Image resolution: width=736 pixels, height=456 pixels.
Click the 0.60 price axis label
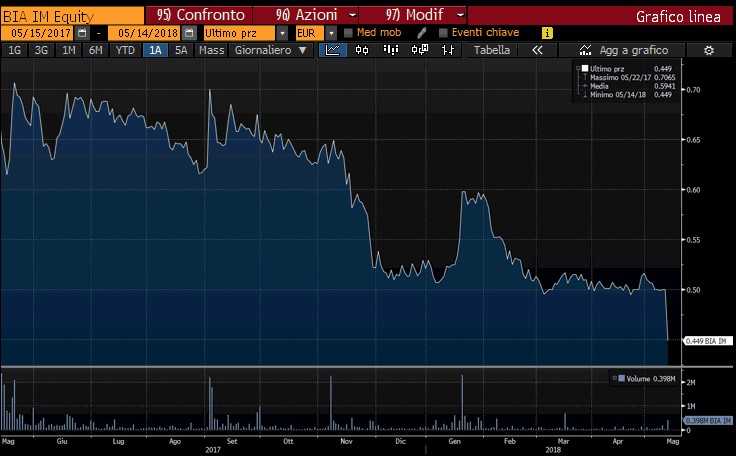click(x=693, y=190)
